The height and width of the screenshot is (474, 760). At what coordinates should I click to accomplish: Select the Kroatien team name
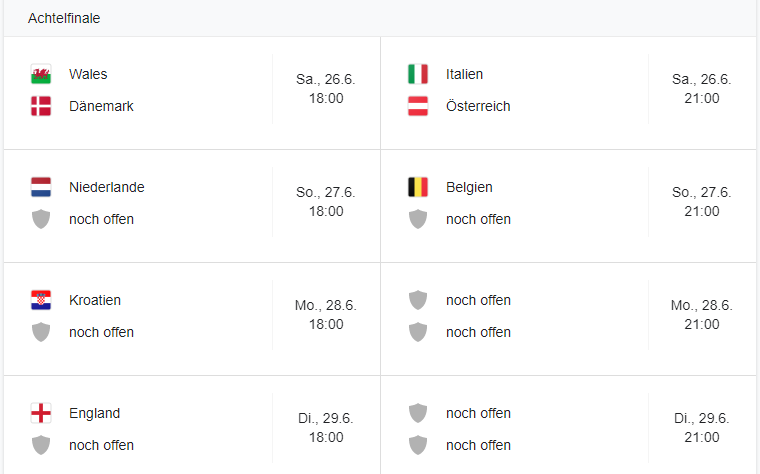click(95, 300)
